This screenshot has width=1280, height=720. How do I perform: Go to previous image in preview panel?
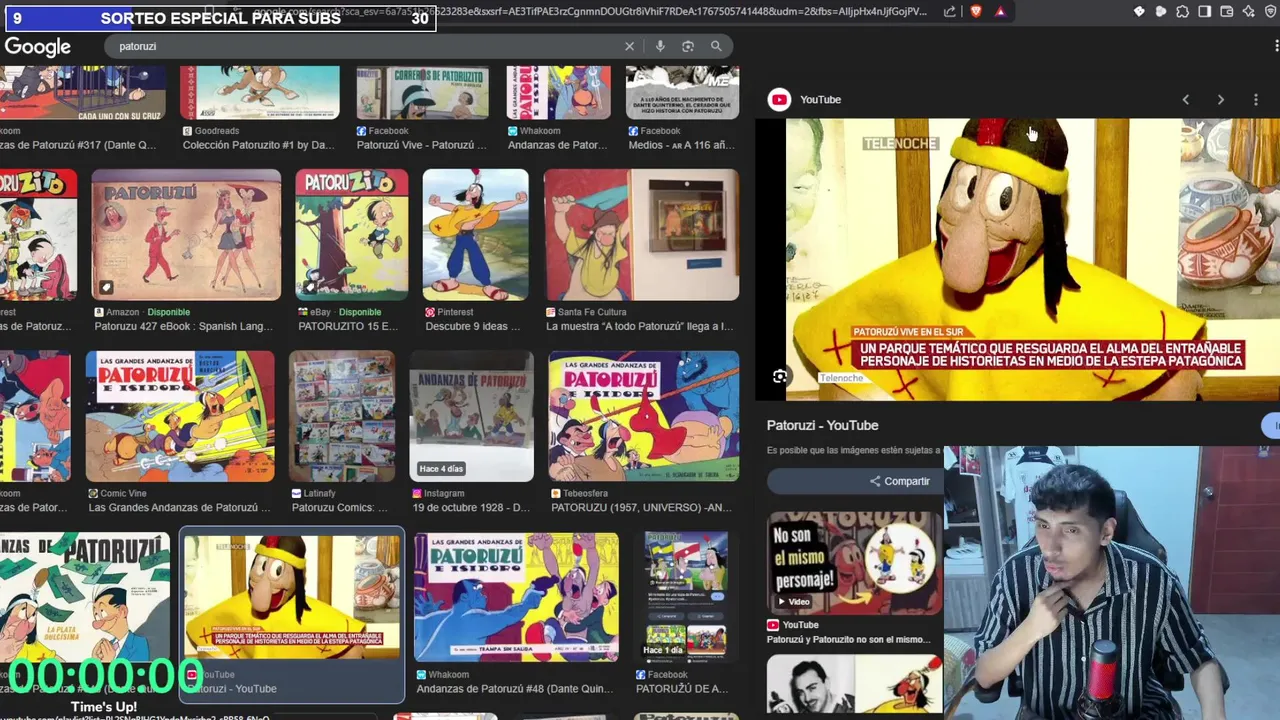1186,99
